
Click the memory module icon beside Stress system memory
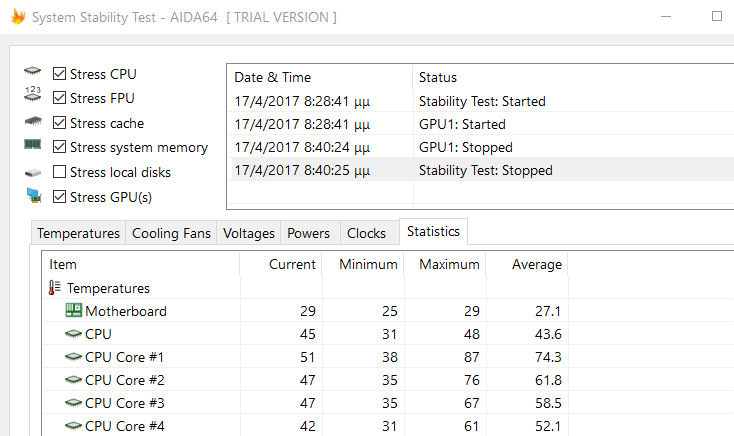click(33, 144)
